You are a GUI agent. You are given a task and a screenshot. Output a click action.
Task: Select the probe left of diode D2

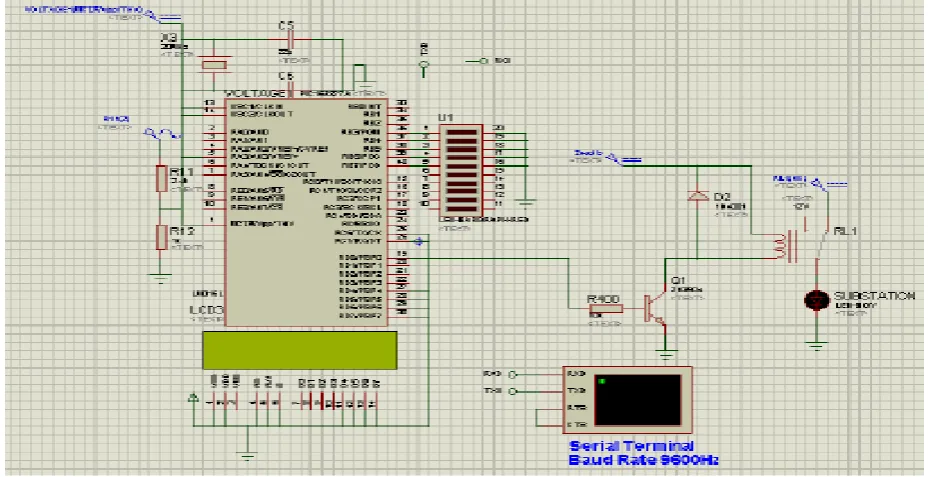pyautogui.click(x=623, y=159)
